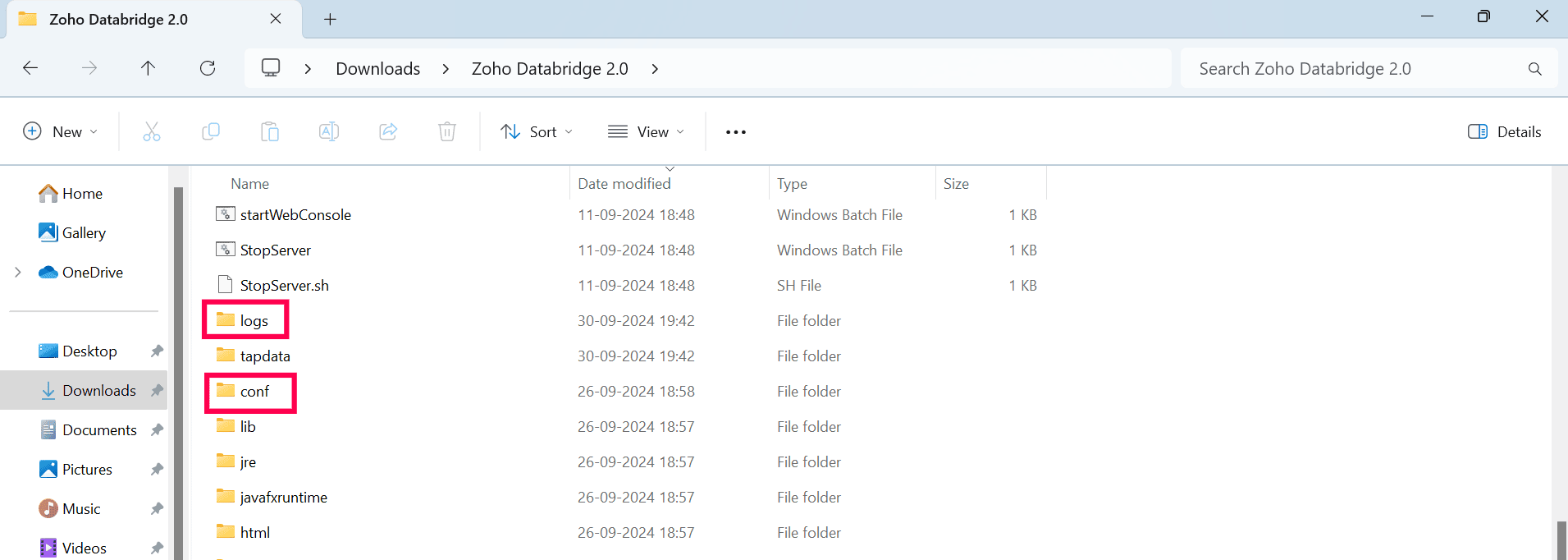1568x560 pixels.
Task: Click the Cut scissors icon
Action: coord(152,131)
